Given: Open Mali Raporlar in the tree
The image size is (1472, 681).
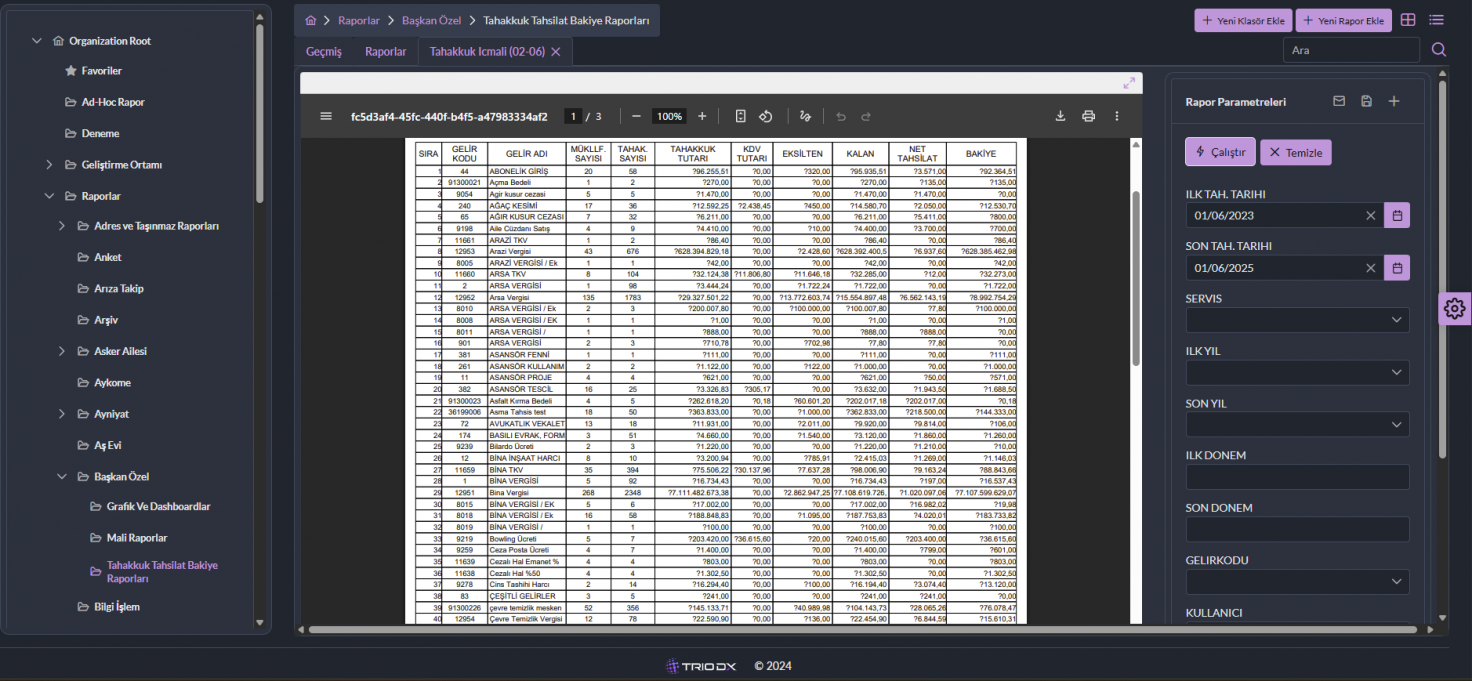Looking at the screenshot, I should (136, 538).
